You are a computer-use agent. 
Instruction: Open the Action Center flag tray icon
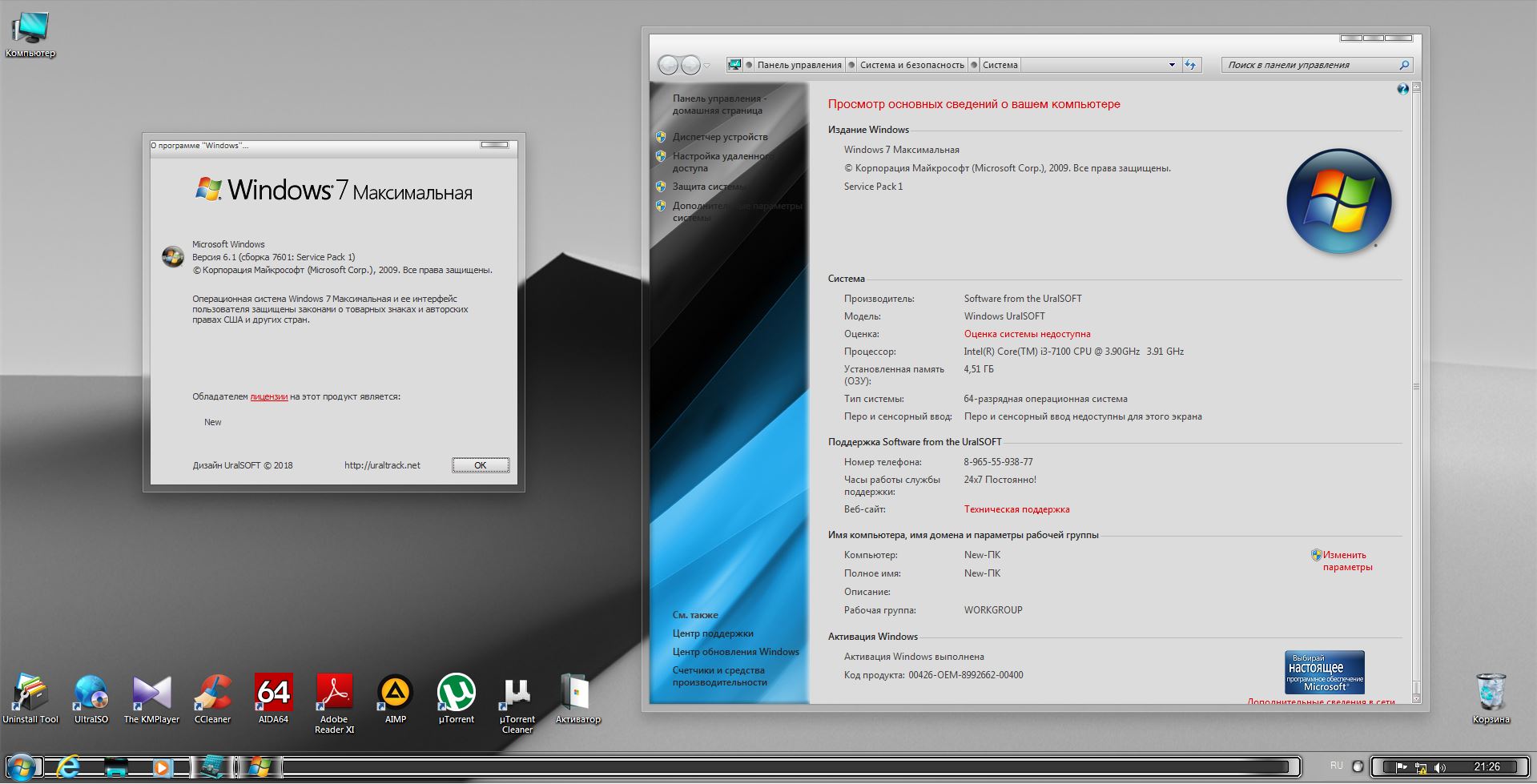click(x=1402, y=767)
